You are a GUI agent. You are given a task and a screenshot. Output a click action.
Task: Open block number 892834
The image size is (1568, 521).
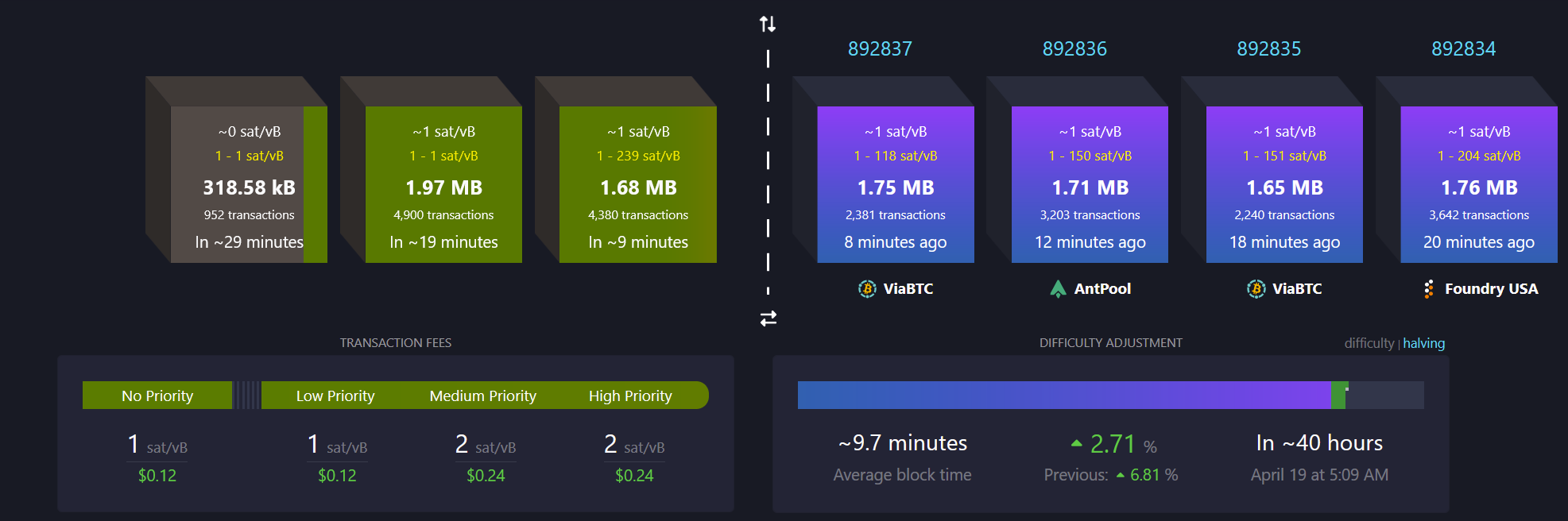[1463, 49]
